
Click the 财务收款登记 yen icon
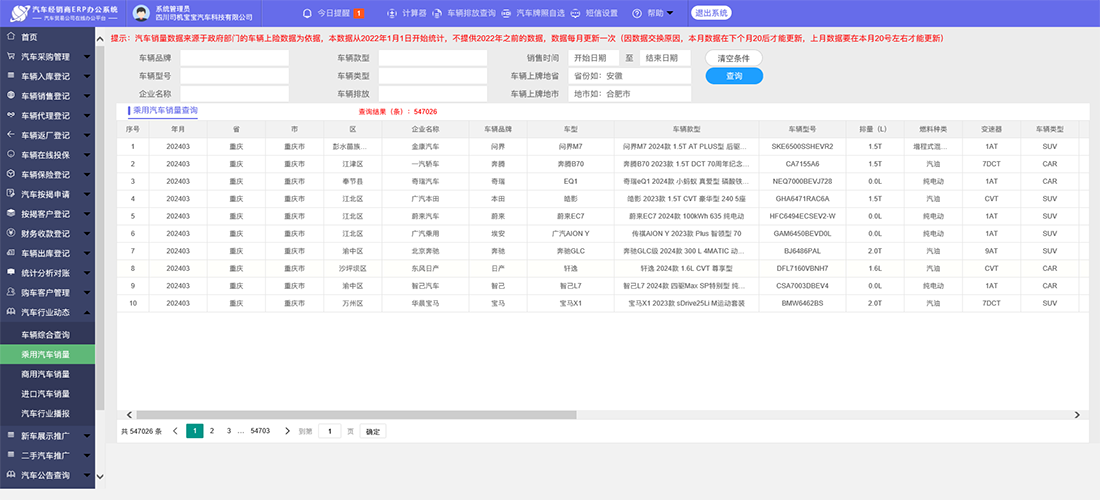tap(11, 233)
